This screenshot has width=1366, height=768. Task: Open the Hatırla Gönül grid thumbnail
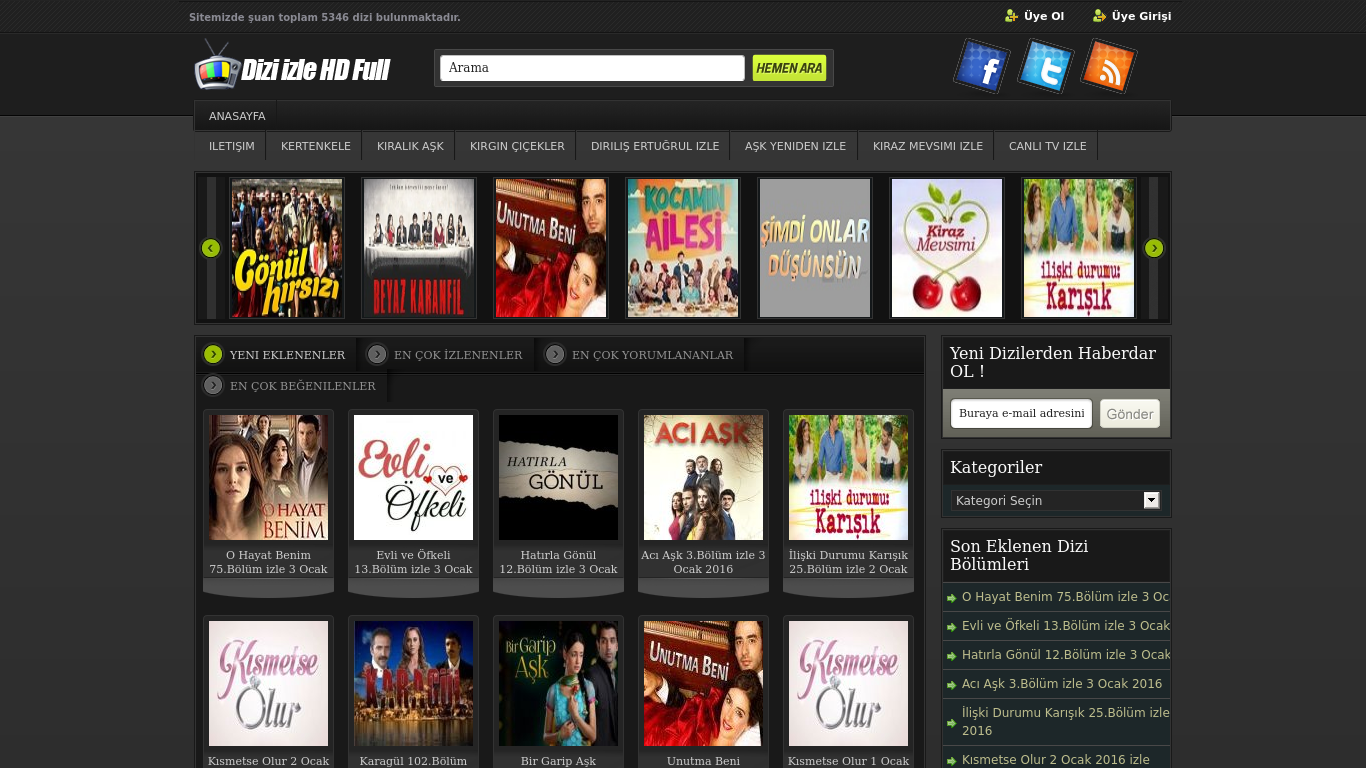point(558,477)
